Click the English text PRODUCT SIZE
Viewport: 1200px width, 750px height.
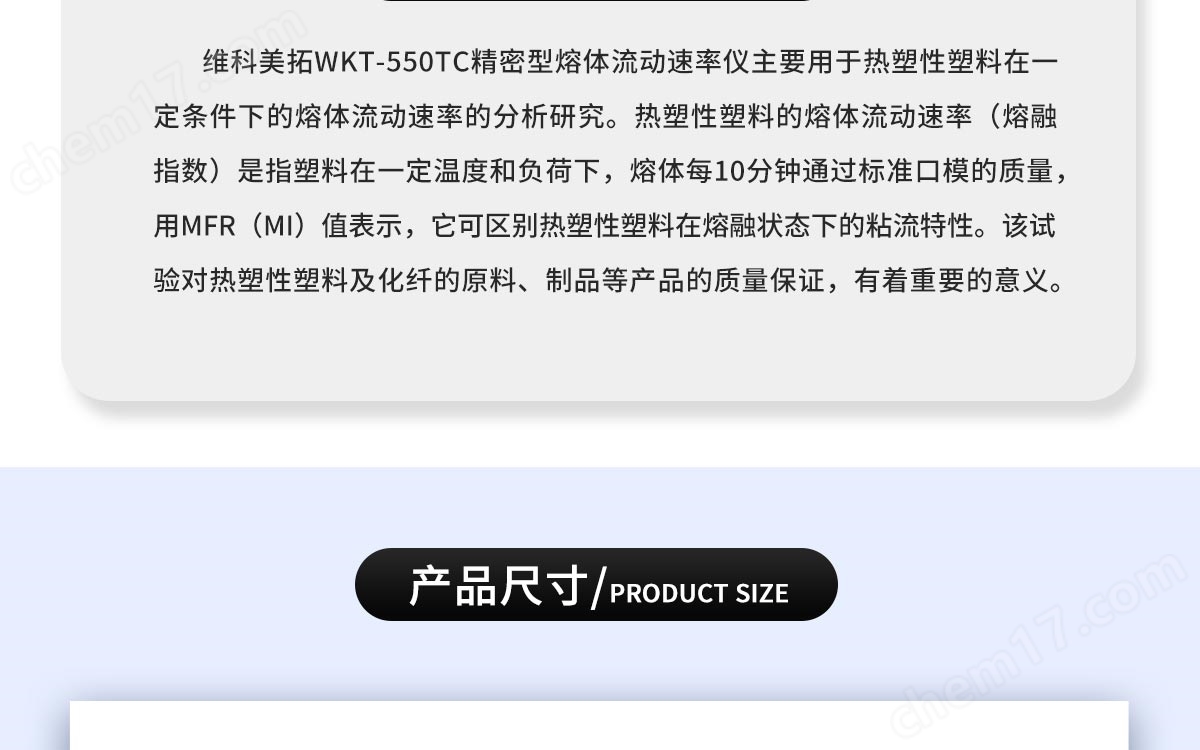click(699, 594)
